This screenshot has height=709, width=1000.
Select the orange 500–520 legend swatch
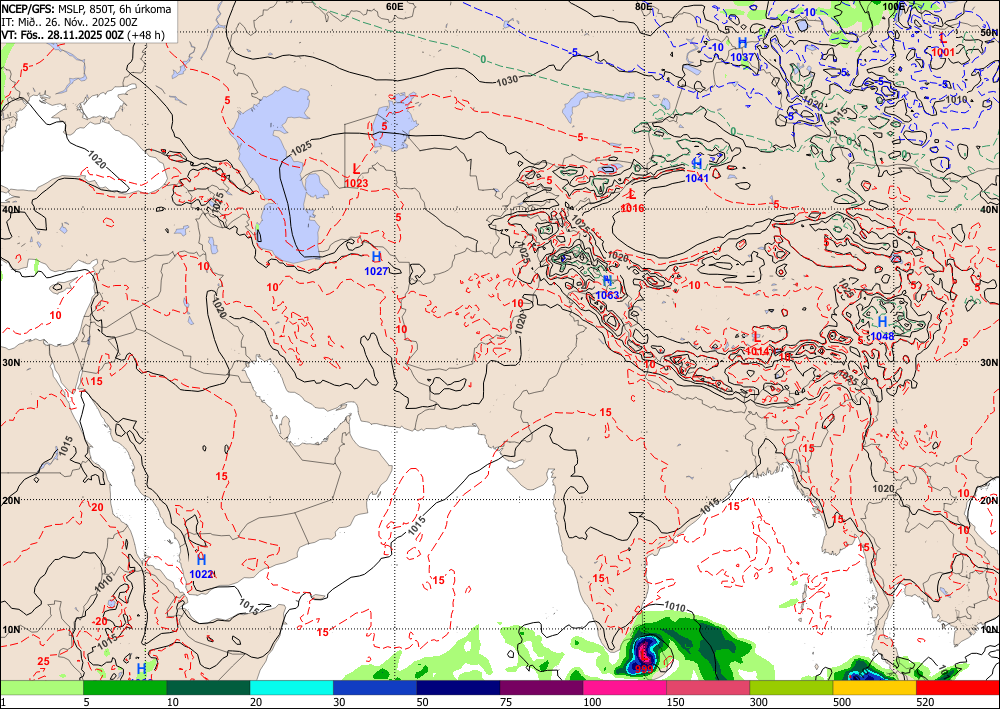874,688
